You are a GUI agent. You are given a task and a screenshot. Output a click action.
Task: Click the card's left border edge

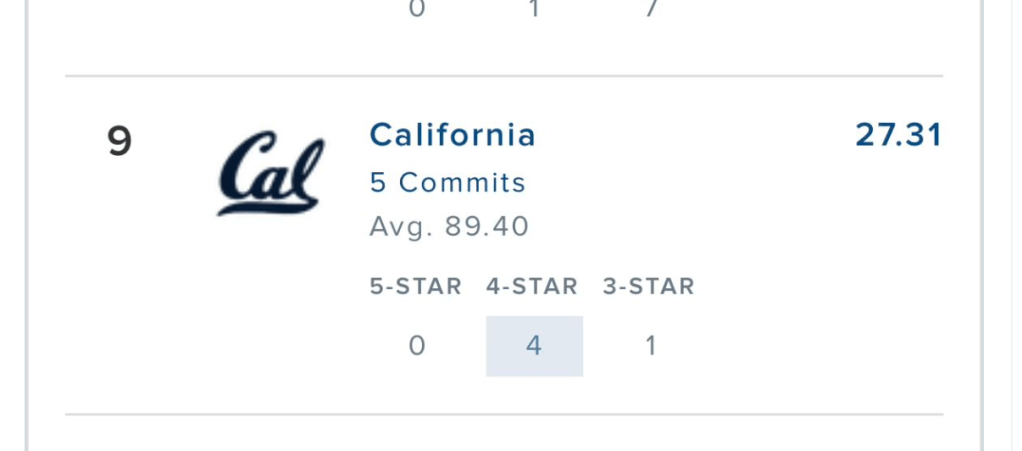[x=28, y=225]
